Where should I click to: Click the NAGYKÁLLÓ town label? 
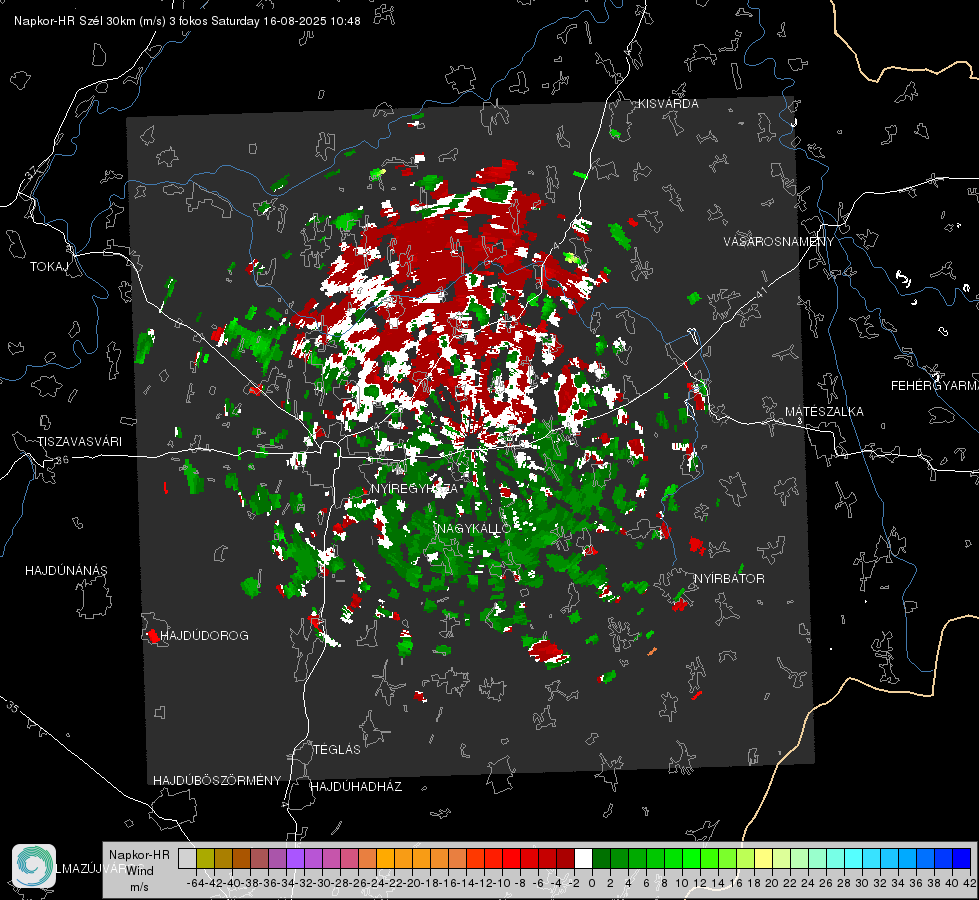click(475, 529)
